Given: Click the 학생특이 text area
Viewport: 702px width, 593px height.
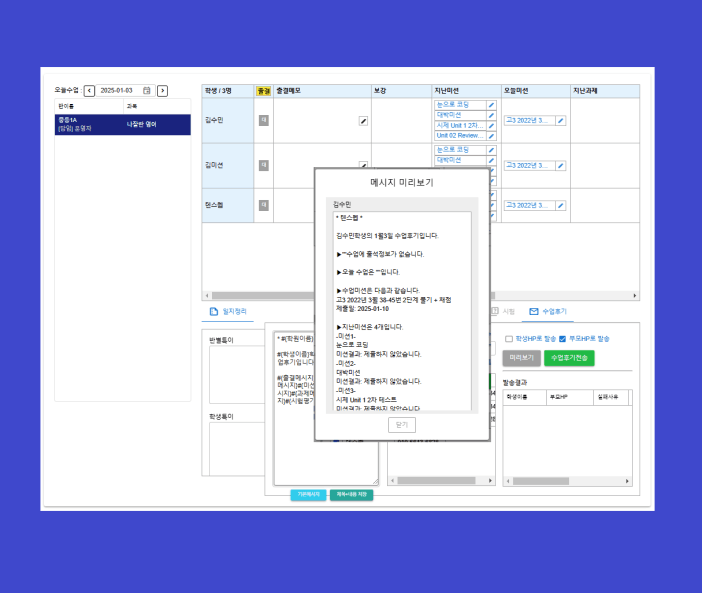Looking at the screenshot, I should 236,449.
